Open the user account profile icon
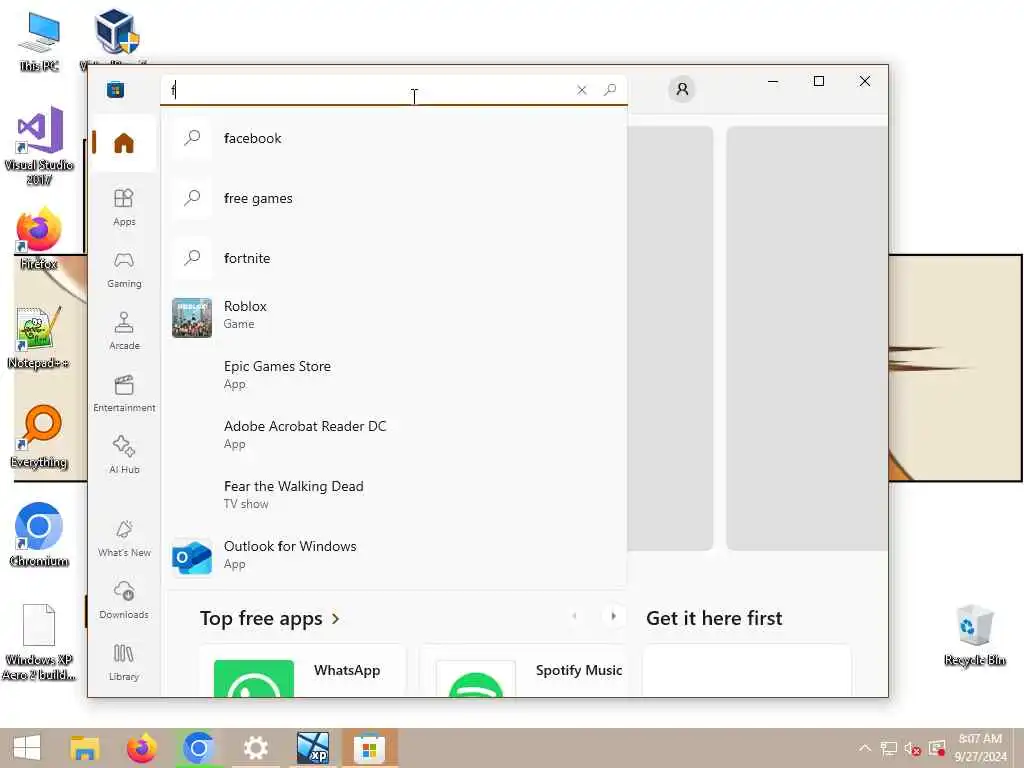Screen dimensions: 1024x768 click(682, 89)
